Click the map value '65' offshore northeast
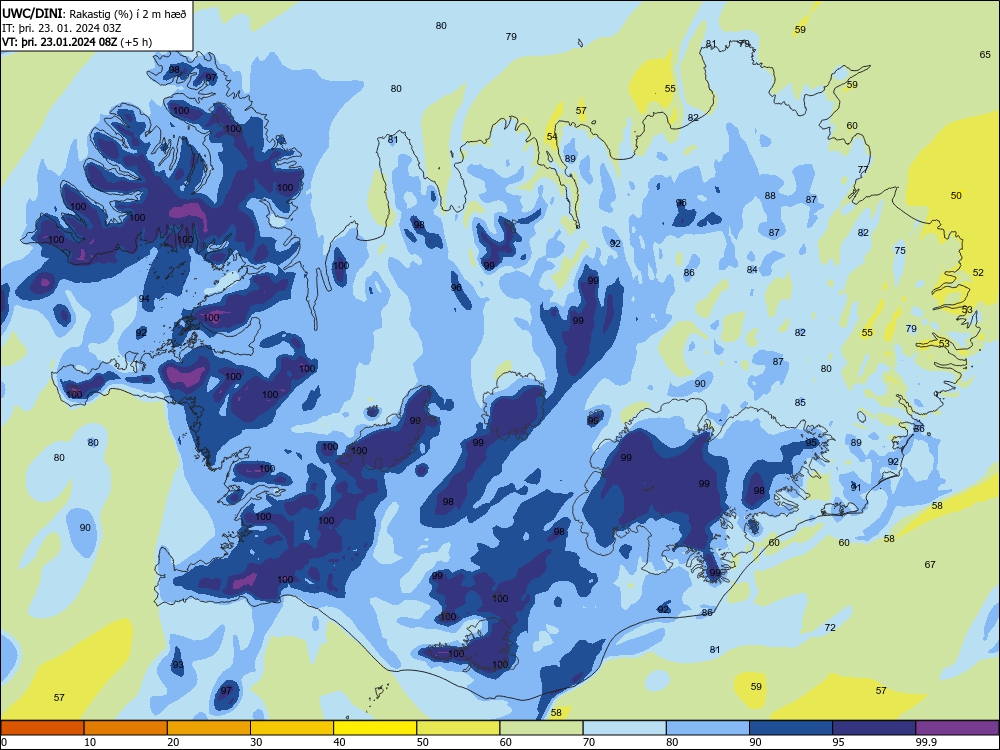1000x750 pixels. click(985, 55)
